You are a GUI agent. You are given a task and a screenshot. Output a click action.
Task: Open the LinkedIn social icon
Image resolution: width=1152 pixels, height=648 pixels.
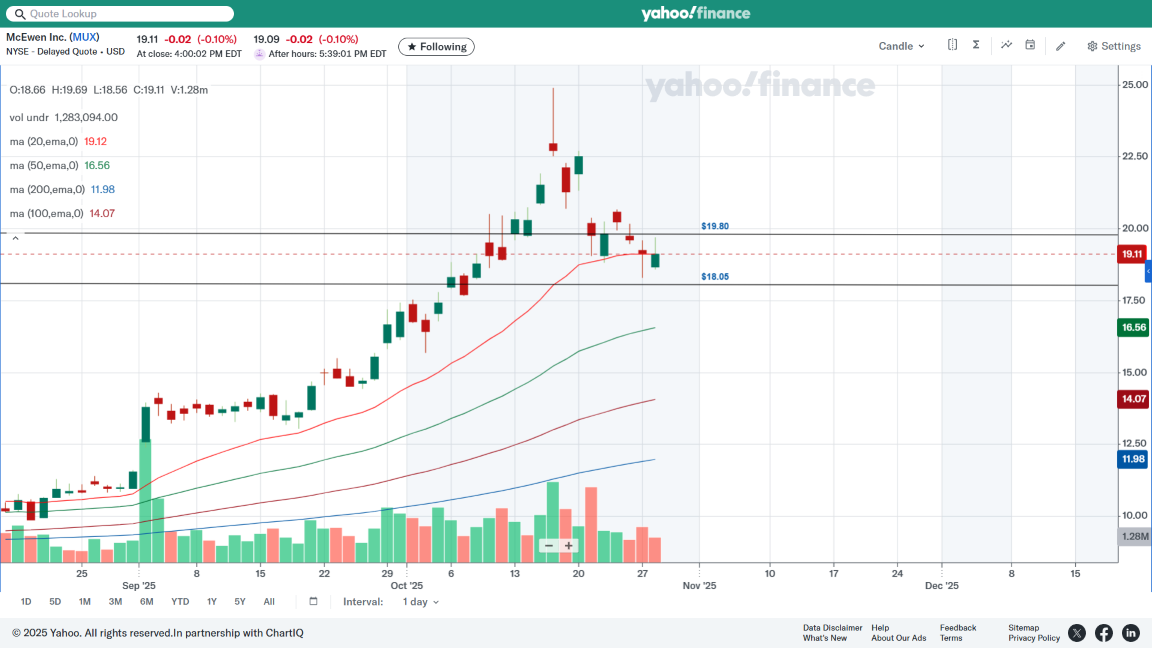(1131, 633)
